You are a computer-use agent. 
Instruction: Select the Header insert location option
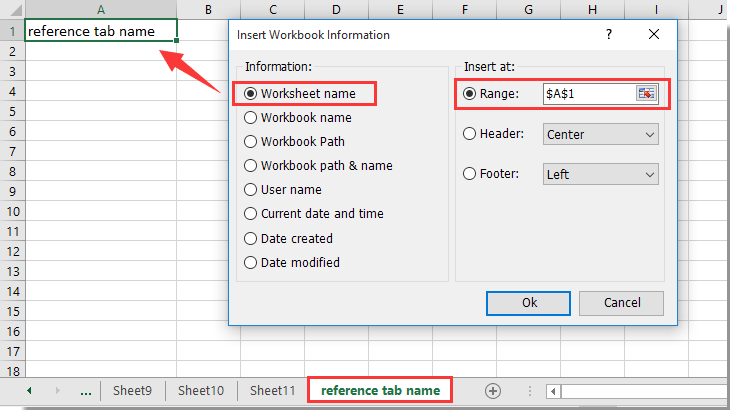tap(468, 134)
